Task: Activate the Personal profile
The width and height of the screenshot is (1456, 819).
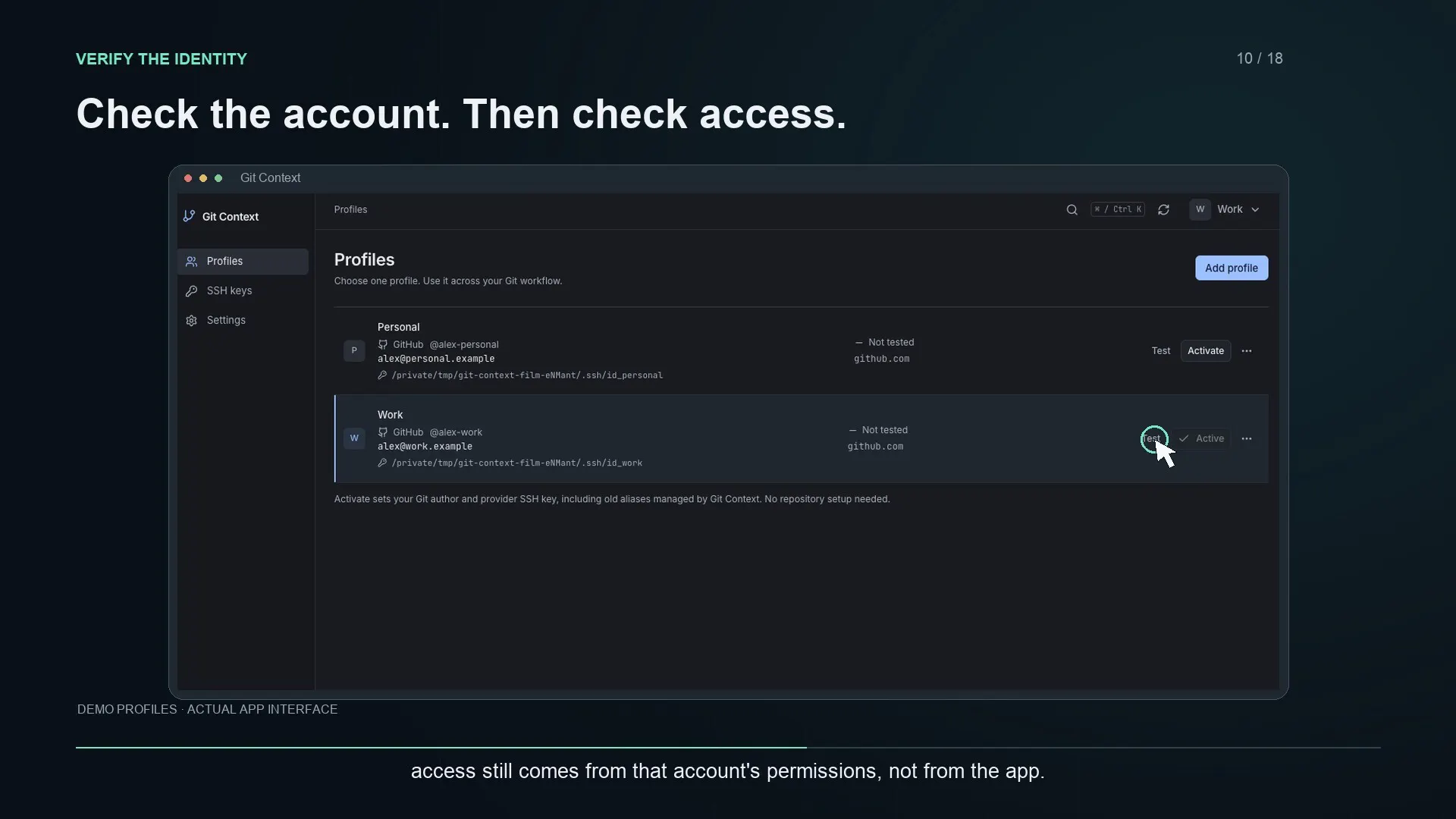Action: 1206,350
